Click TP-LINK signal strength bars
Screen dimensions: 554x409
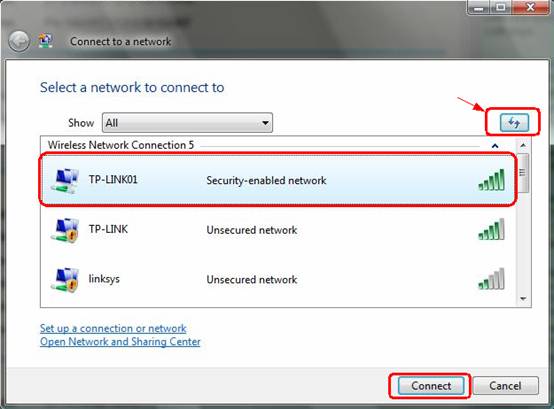pos(491,229)
